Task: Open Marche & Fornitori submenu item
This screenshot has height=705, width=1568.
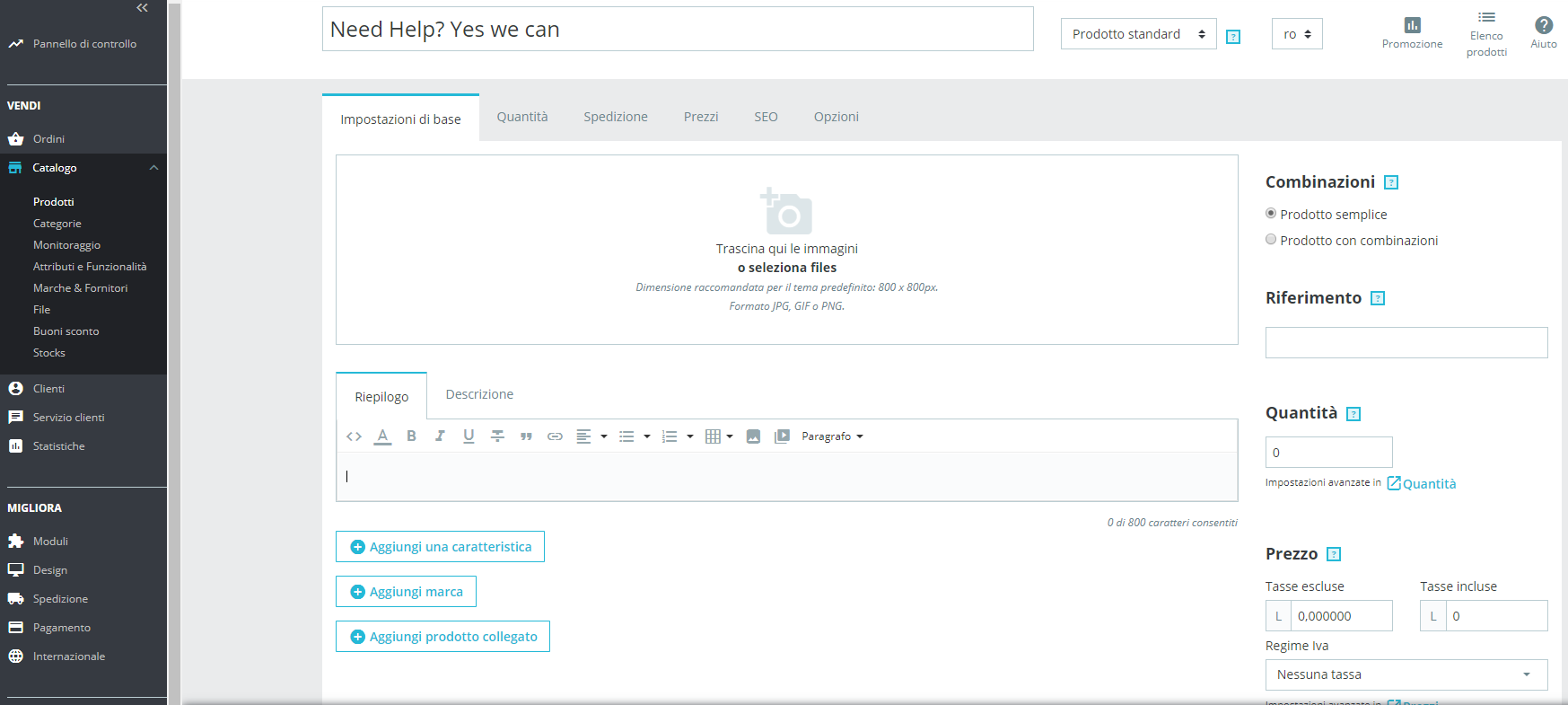Action: click(x=80, y=288)
